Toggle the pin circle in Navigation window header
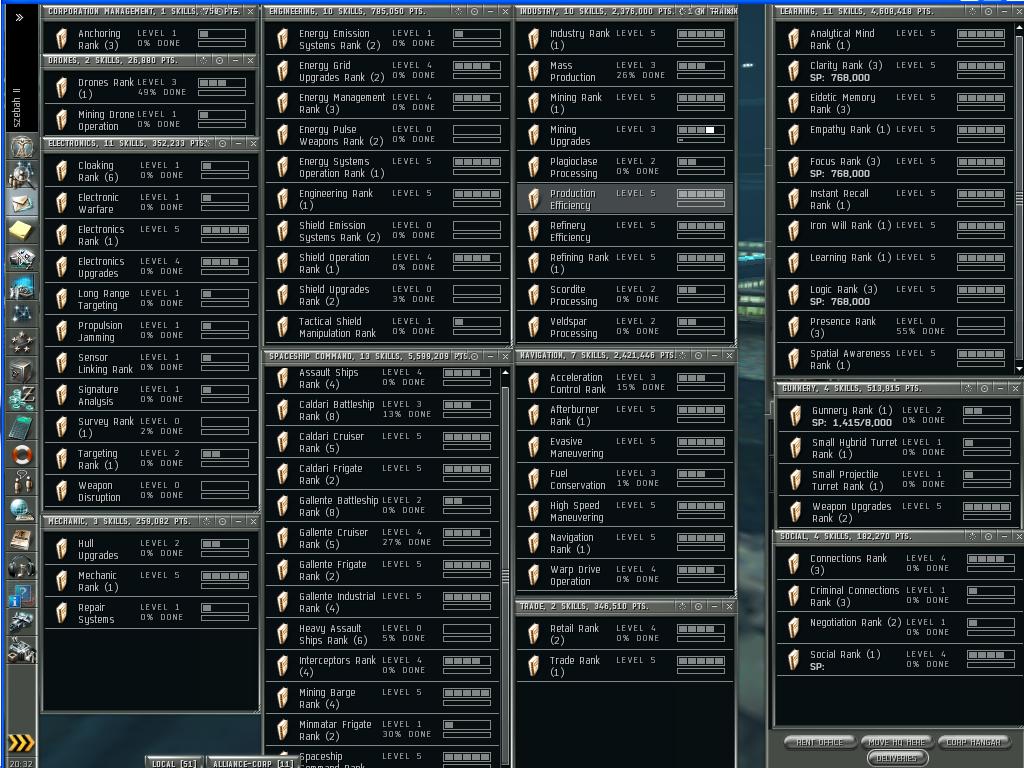The height and width of the screenshot is (768, 1024). point(699,355)
